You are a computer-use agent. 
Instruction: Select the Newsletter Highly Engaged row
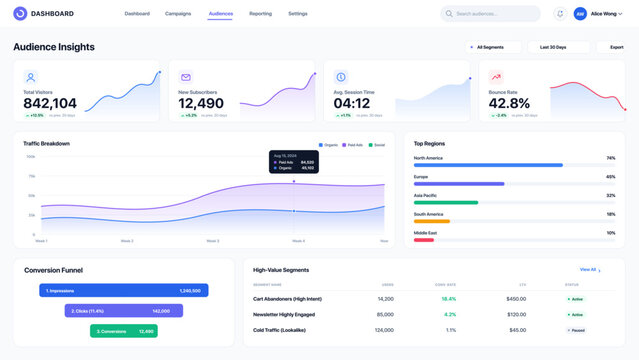pos(434,315)
